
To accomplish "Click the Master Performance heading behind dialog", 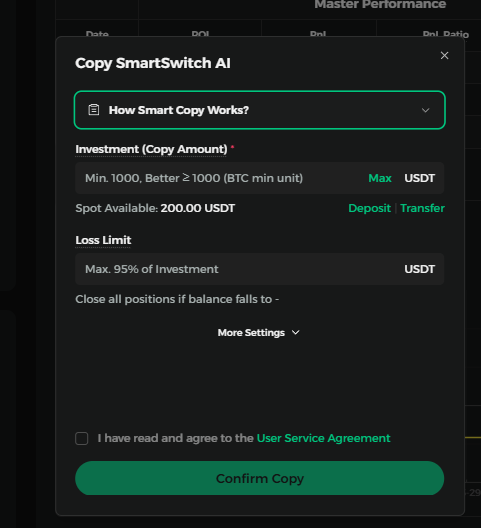I will pyautogui.click(x=380, y=4).
